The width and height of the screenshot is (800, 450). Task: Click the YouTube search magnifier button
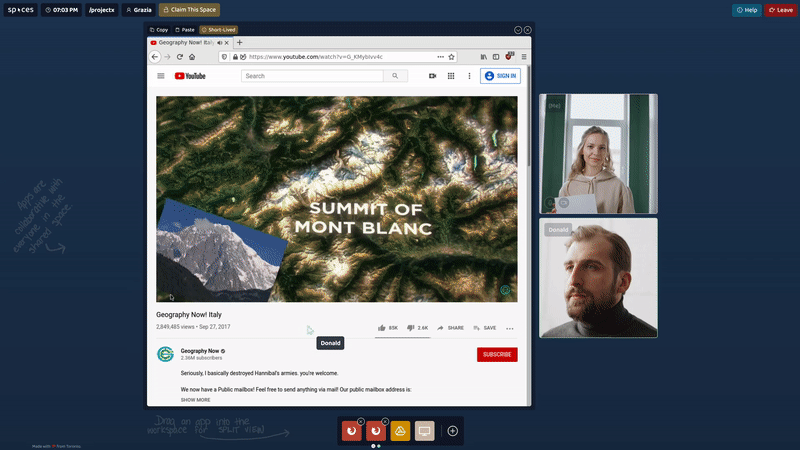pos(395,76)
